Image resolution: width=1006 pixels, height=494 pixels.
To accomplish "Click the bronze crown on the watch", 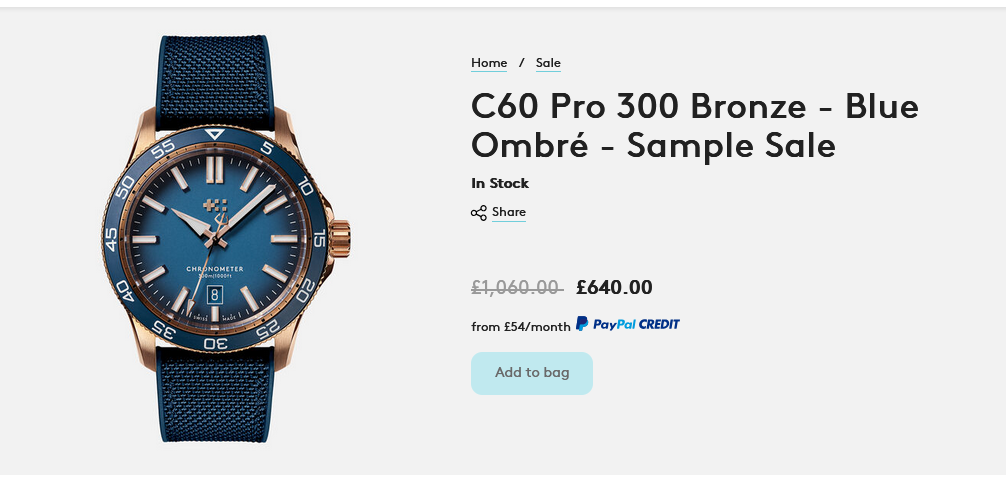I will [344, 238].
